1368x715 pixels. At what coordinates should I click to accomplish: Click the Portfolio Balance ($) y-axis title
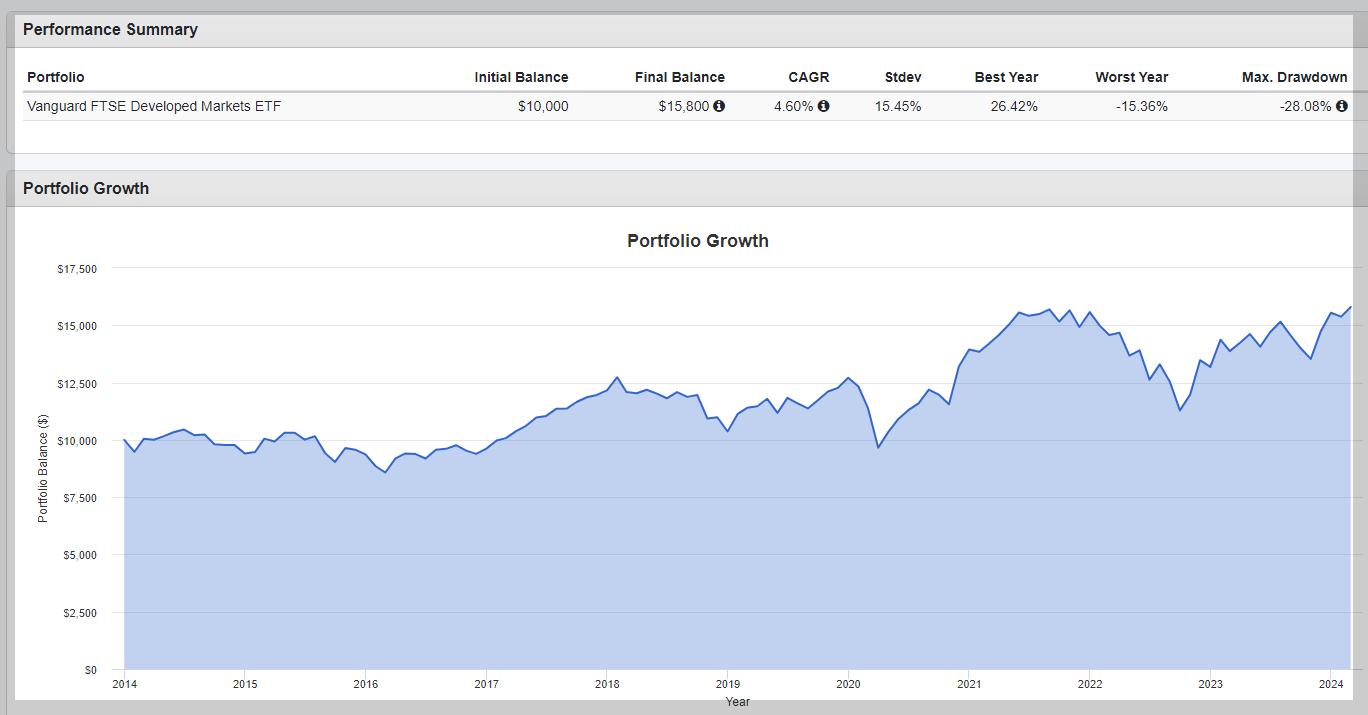tap(43, 469)
